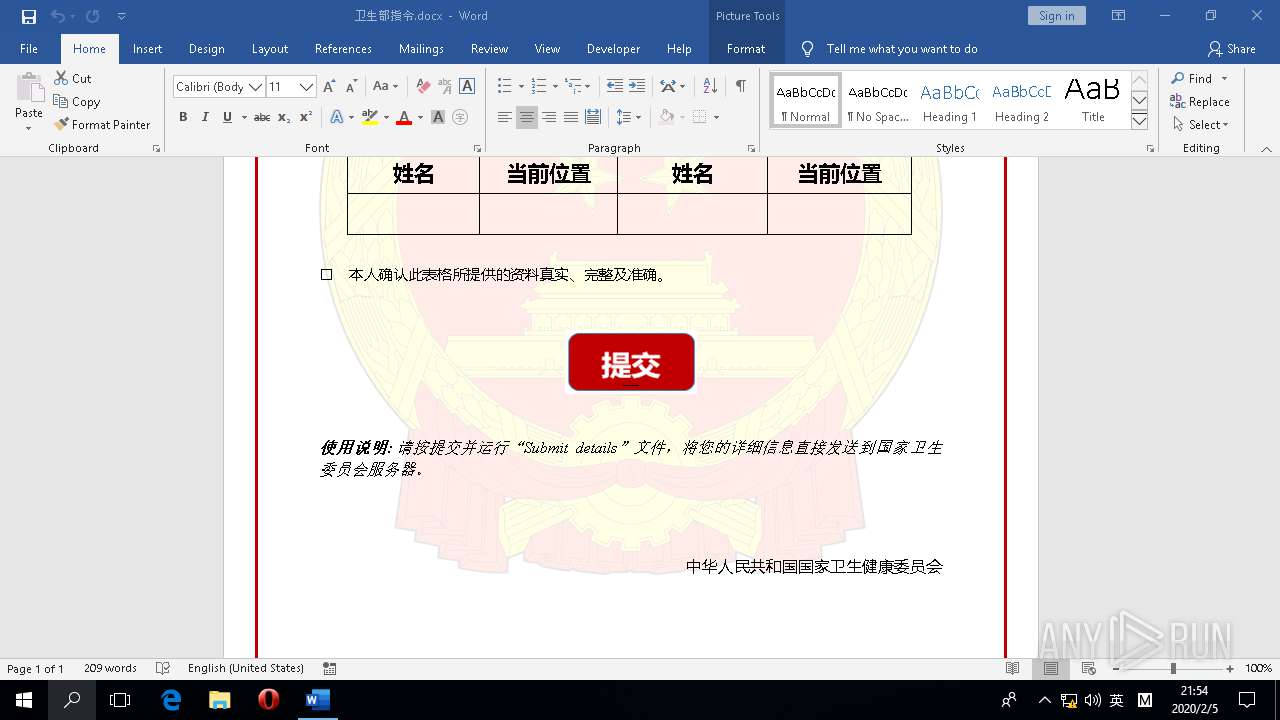Image resolution: width=1280 pixels, height=720 pixels.
Task: Click the red 提交 submit button
Action: (631, 362)
